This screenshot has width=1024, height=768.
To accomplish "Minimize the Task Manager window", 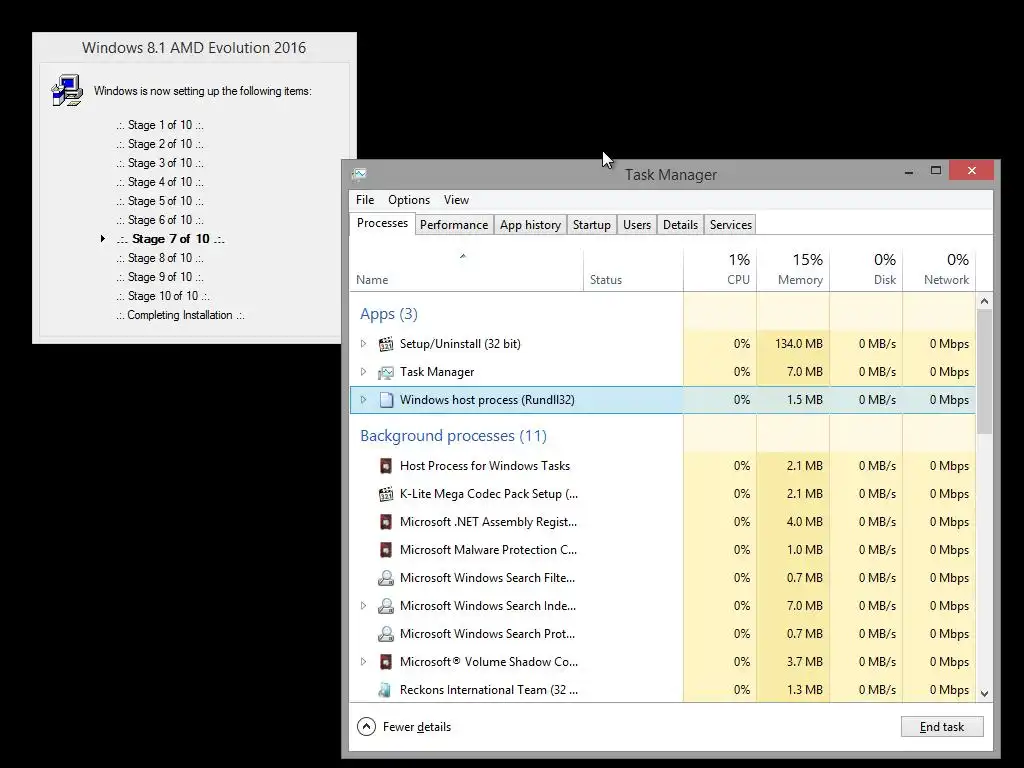I will pyautogui.click(x=908, y=172).
